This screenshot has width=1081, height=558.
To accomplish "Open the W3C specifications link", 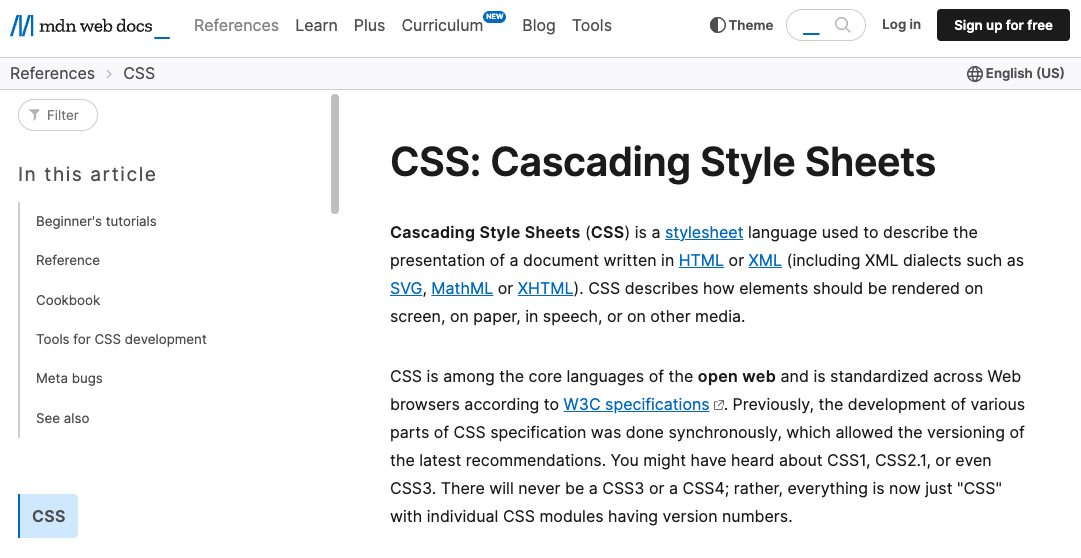I will [636, 404].
